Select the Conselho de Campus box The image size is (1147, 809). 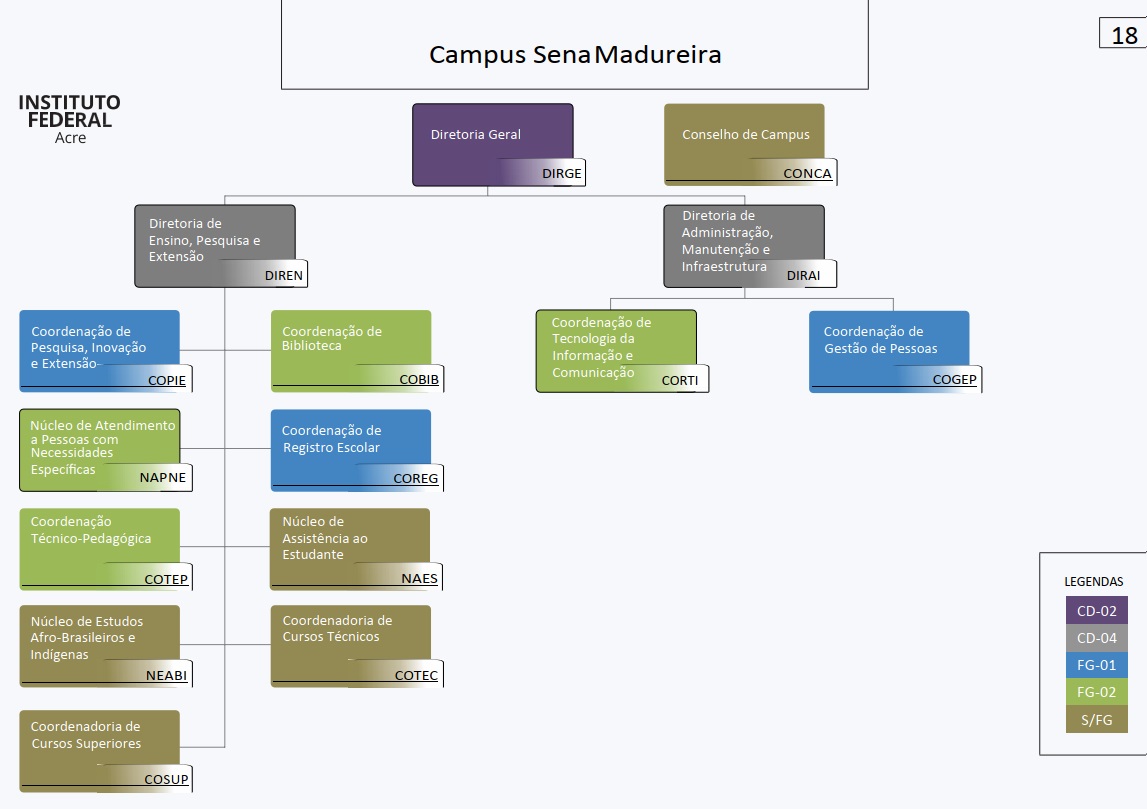(x=745, y=144)
